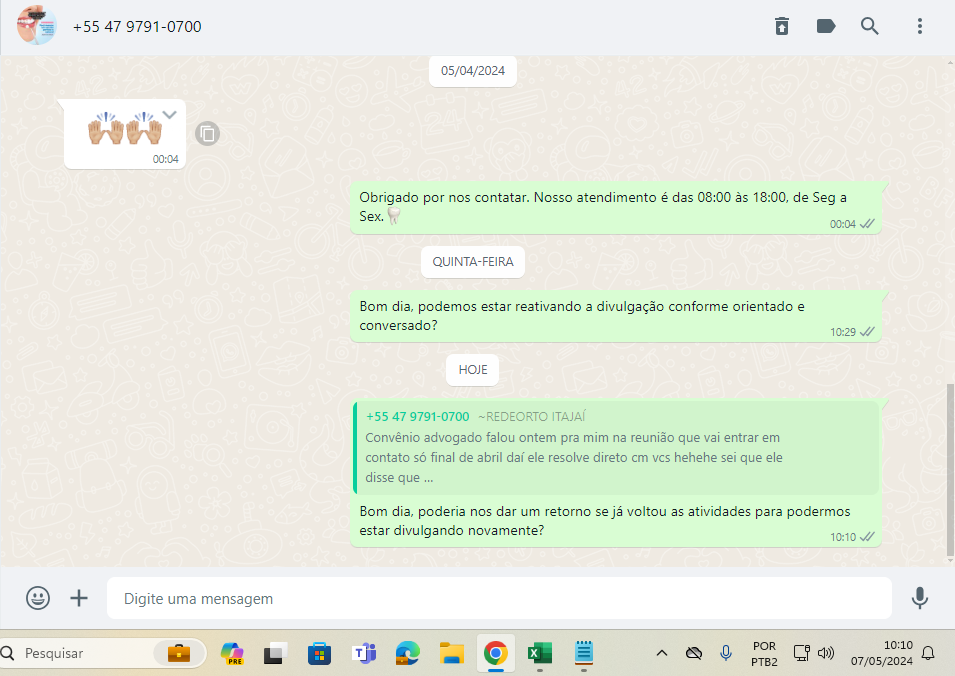Click the copy icon beside emoji message

tap(207, 133)
